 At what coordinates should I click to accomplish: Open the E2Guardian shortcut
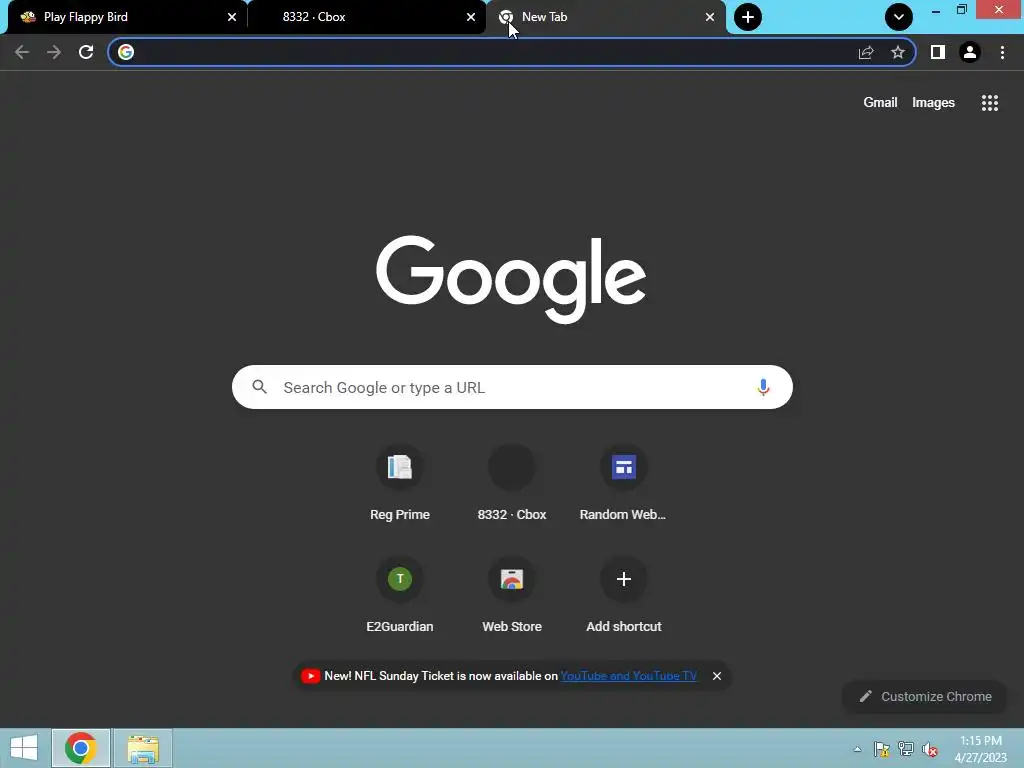400,596
